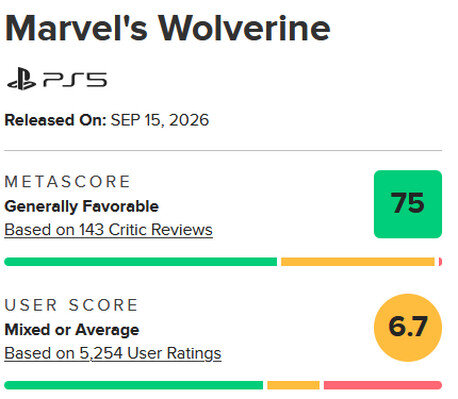458x399 pixels.
Task: Click the red negative user ratings bar
Action: 383,385
